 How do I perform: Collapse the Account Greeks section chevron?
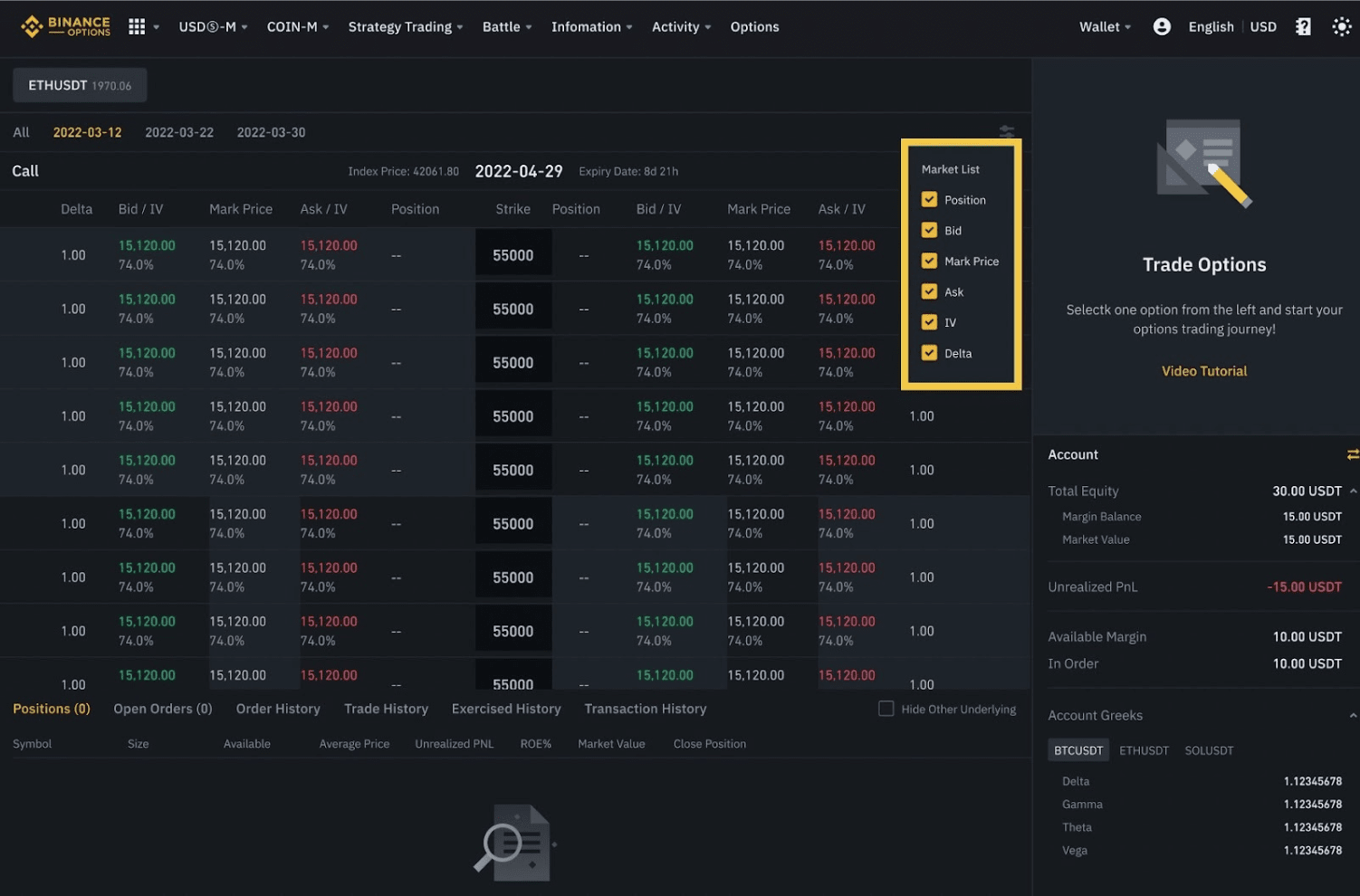1353,715
